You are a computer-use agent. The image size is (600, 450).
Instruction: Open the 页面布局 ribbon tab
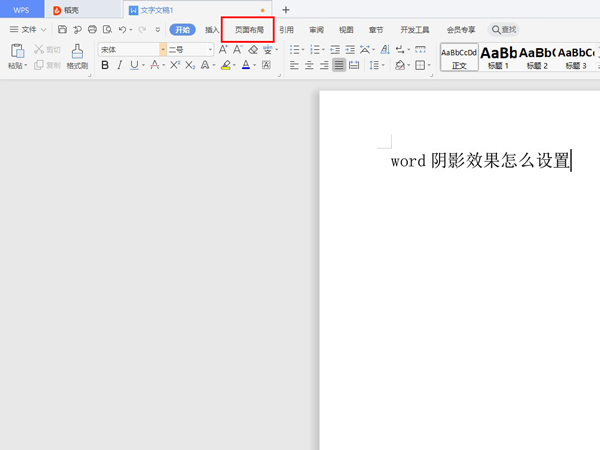click(x=248, y=30)
